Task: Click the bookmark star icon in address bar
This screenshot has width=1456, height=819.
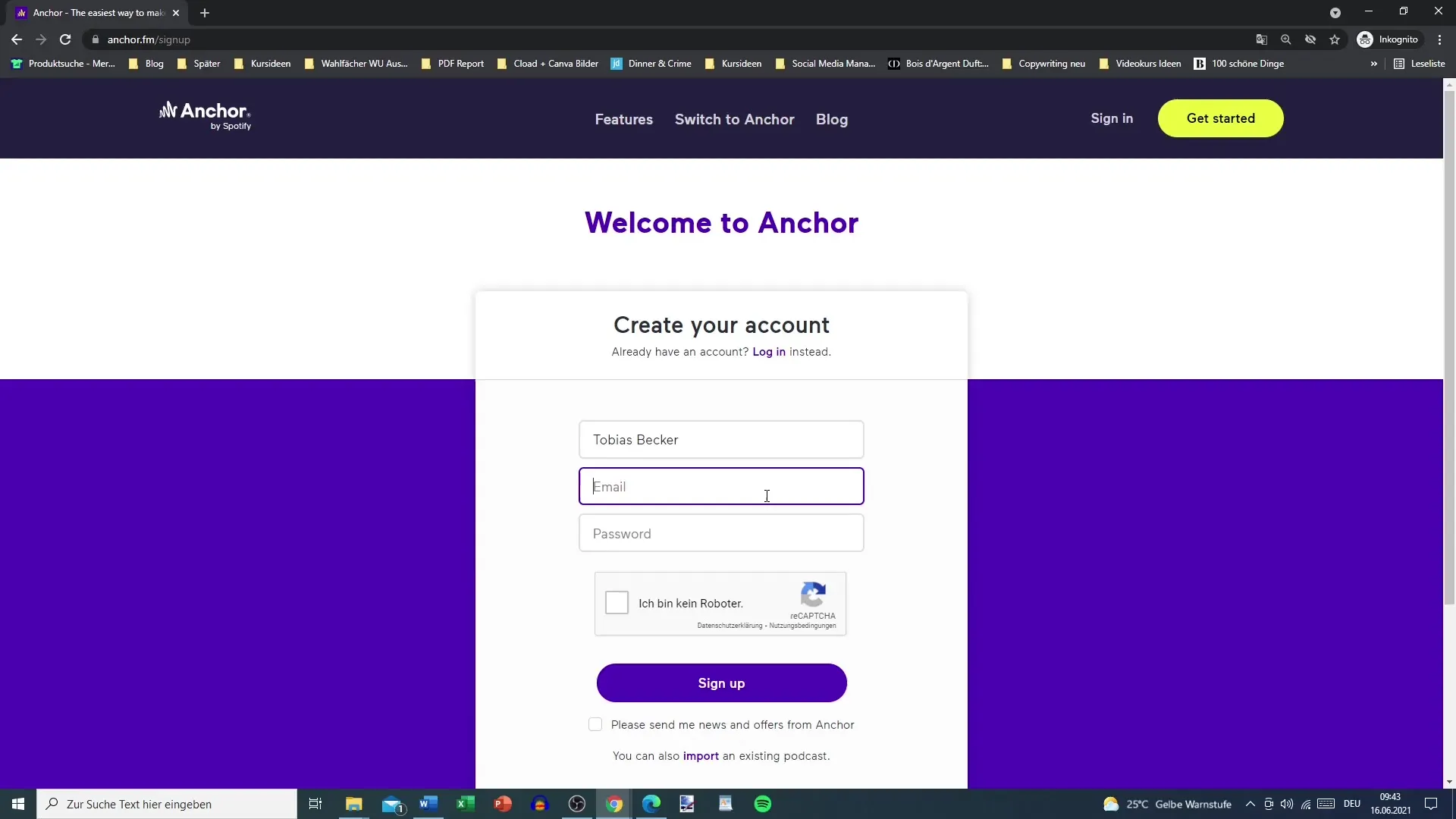Action: (1336, 40)
